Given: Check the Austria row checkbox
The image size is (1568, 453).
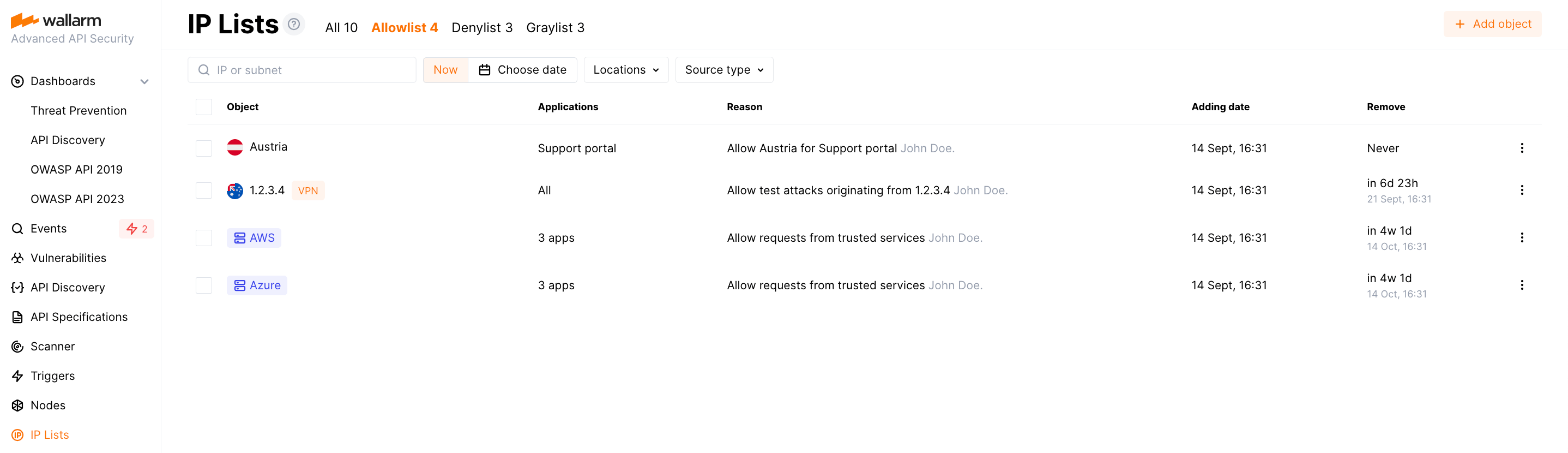Looking at the screenshot, I should pos(204,148).
